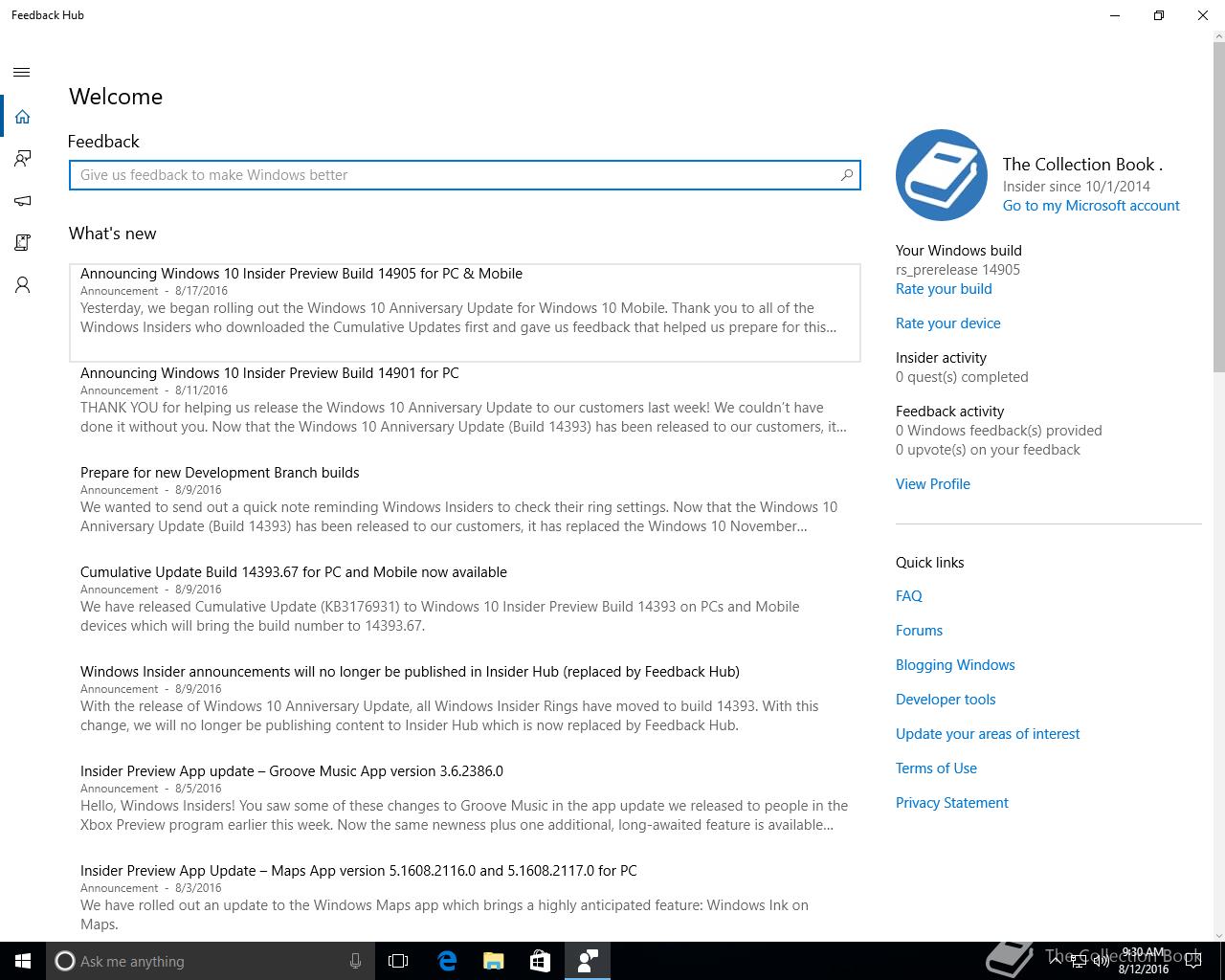Open Task View on taskbar
This screenshot has width=1225, height=980.
[x=398, y=961]
